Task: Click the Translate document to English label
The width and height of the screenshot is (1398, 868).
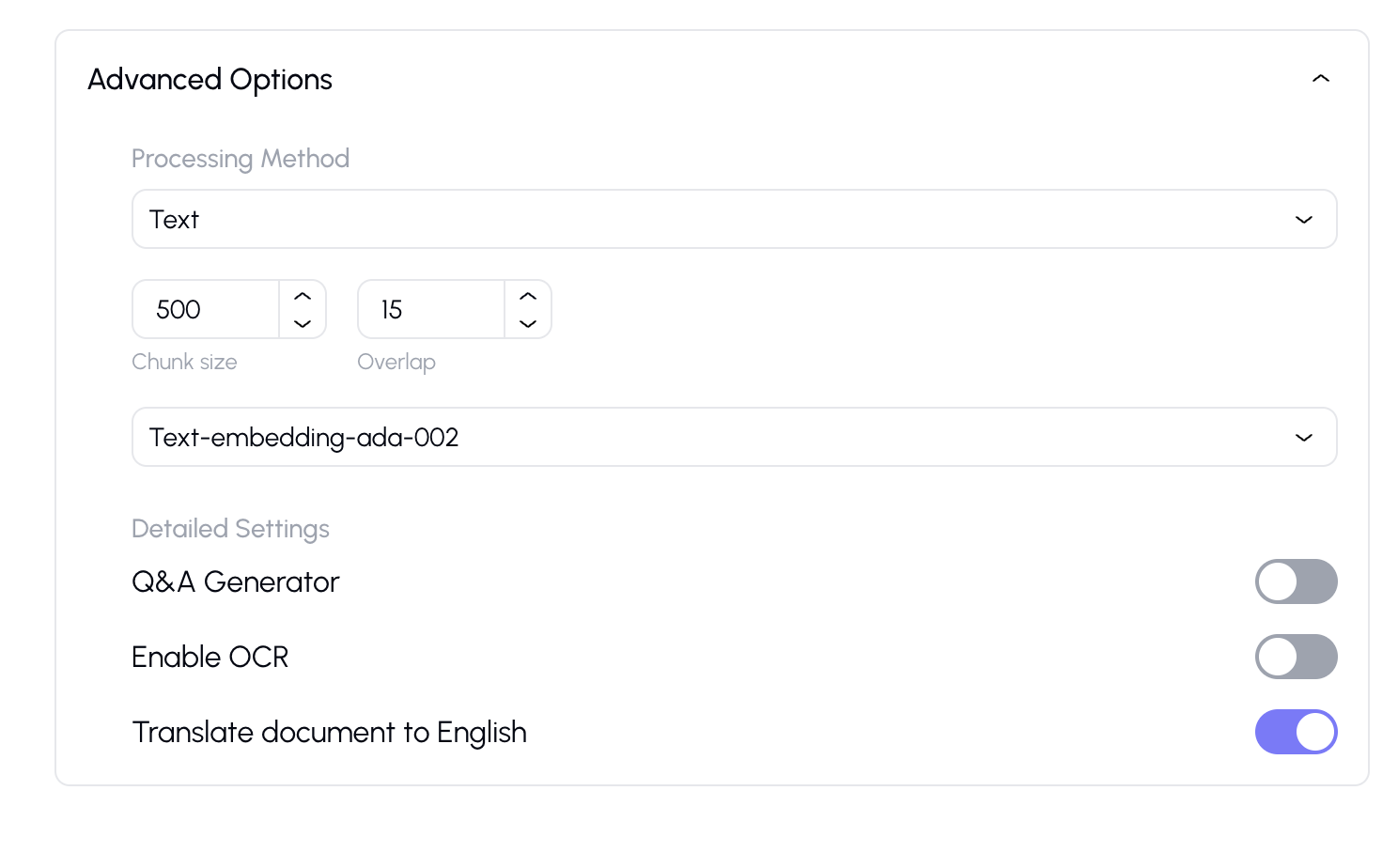Action: [329, 733]
